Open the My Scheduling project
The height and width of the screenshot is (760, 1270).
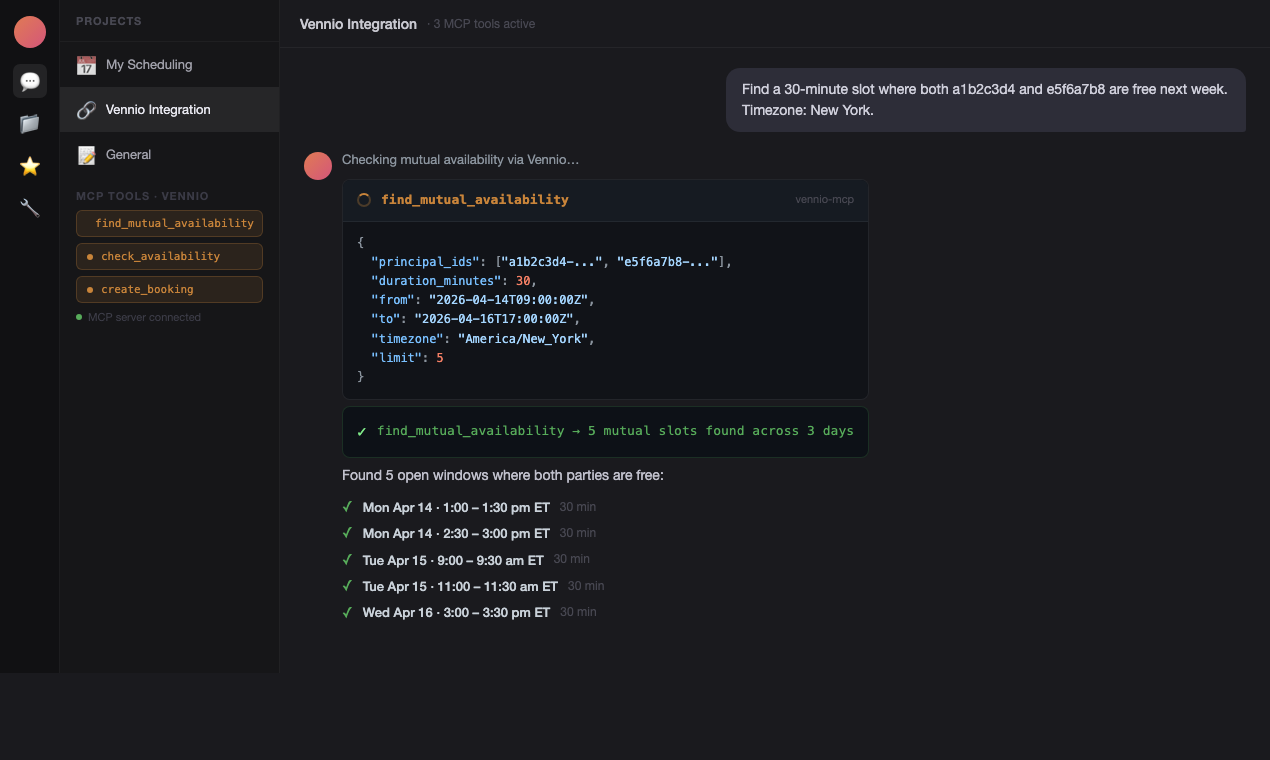click(169, 65)
